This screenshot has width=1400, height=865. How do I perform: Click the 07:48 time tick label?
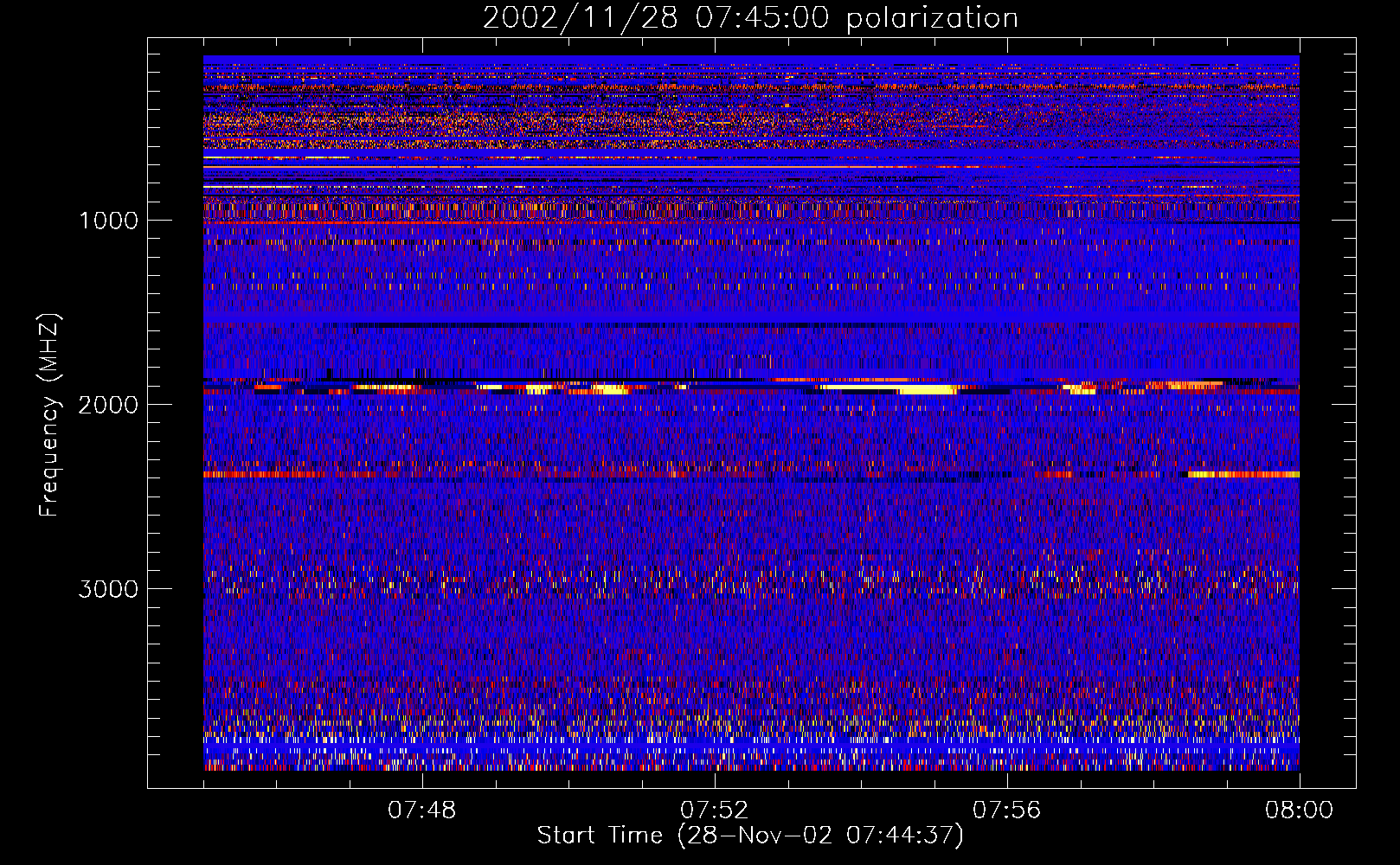pos(421,811)
